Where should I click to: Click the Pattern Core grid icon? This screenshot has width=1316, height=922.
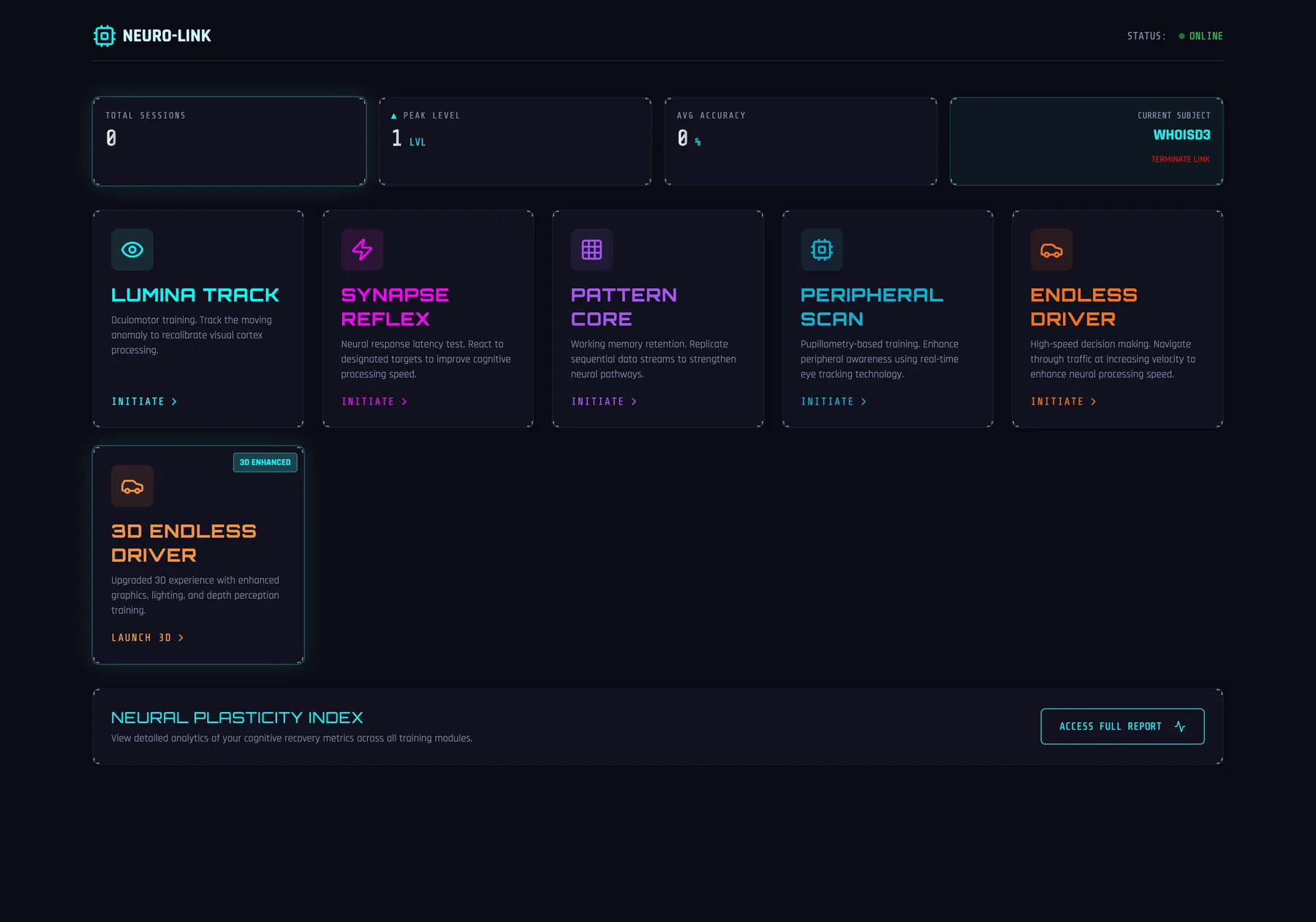coord(591,250)
